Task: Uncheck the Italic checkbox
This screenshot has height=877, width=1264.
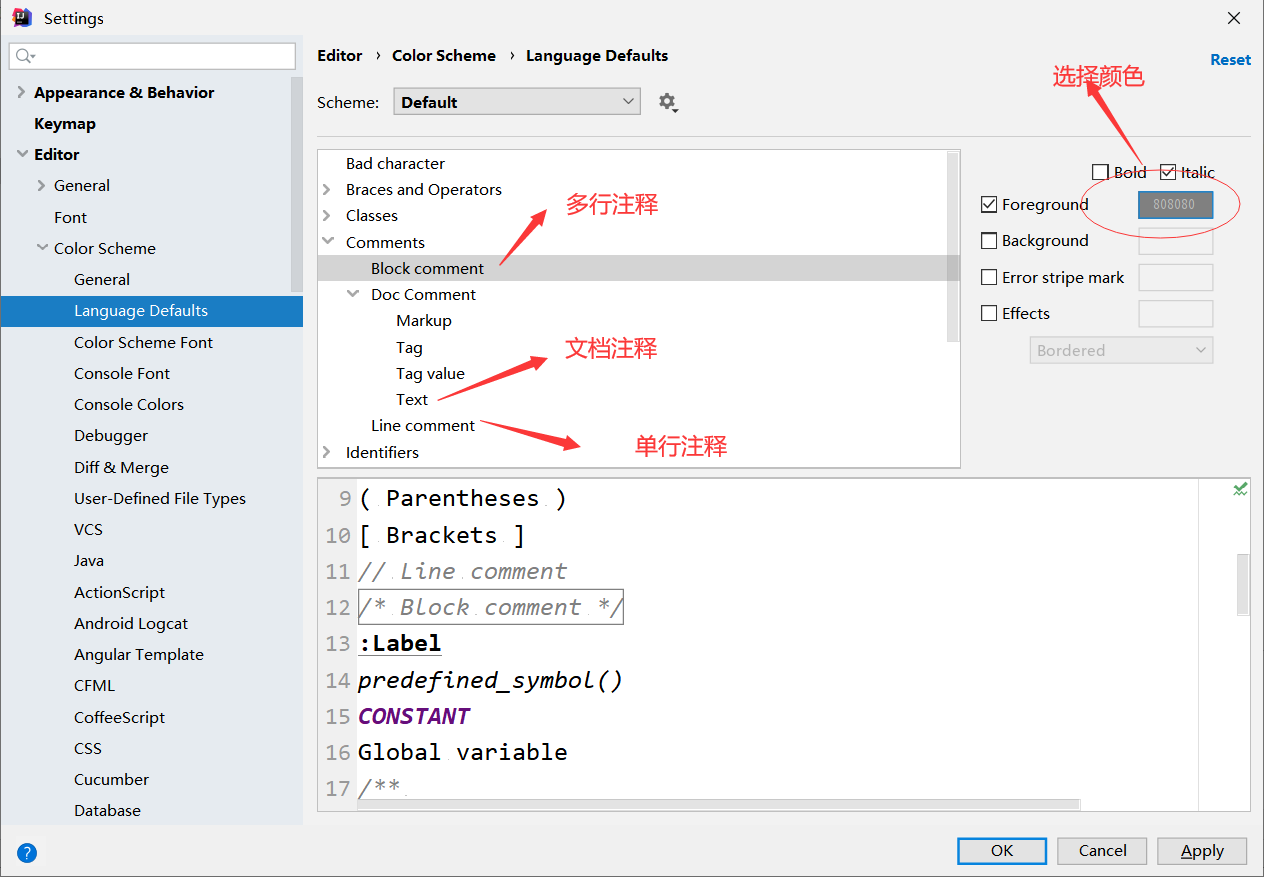Action: click(x=1168, y=172)
